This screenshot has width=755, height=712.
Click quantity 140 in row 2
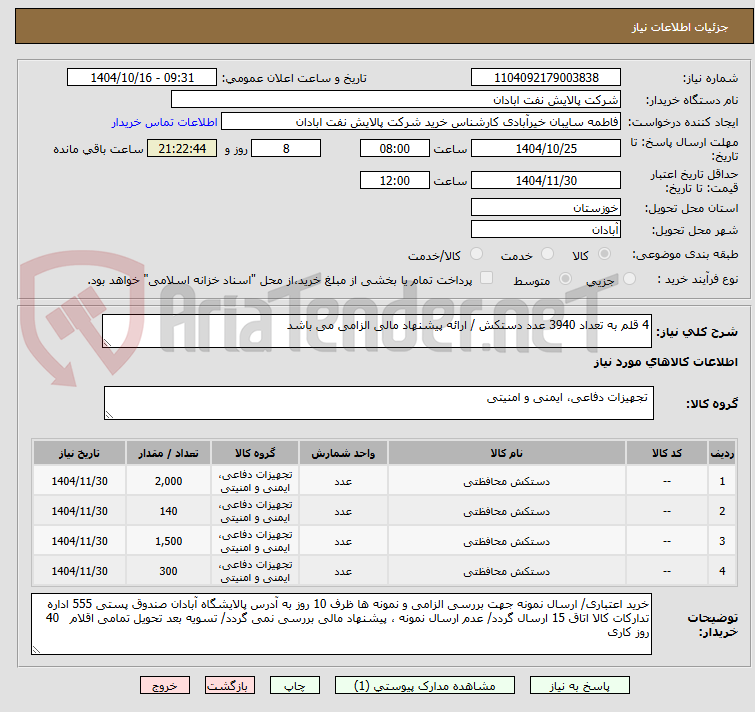pyautogui.click(x=169, y=511)
